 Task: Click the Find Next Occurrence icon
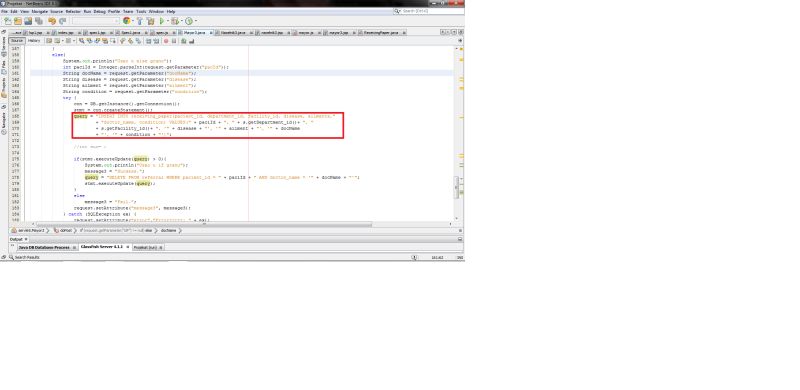click(97, 41)
